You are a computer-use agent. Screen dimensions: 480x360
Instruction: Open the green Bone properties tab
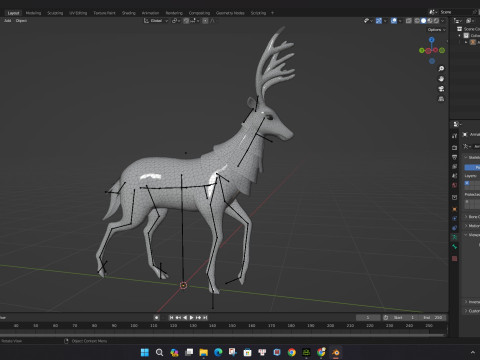[x=454, y=247]
